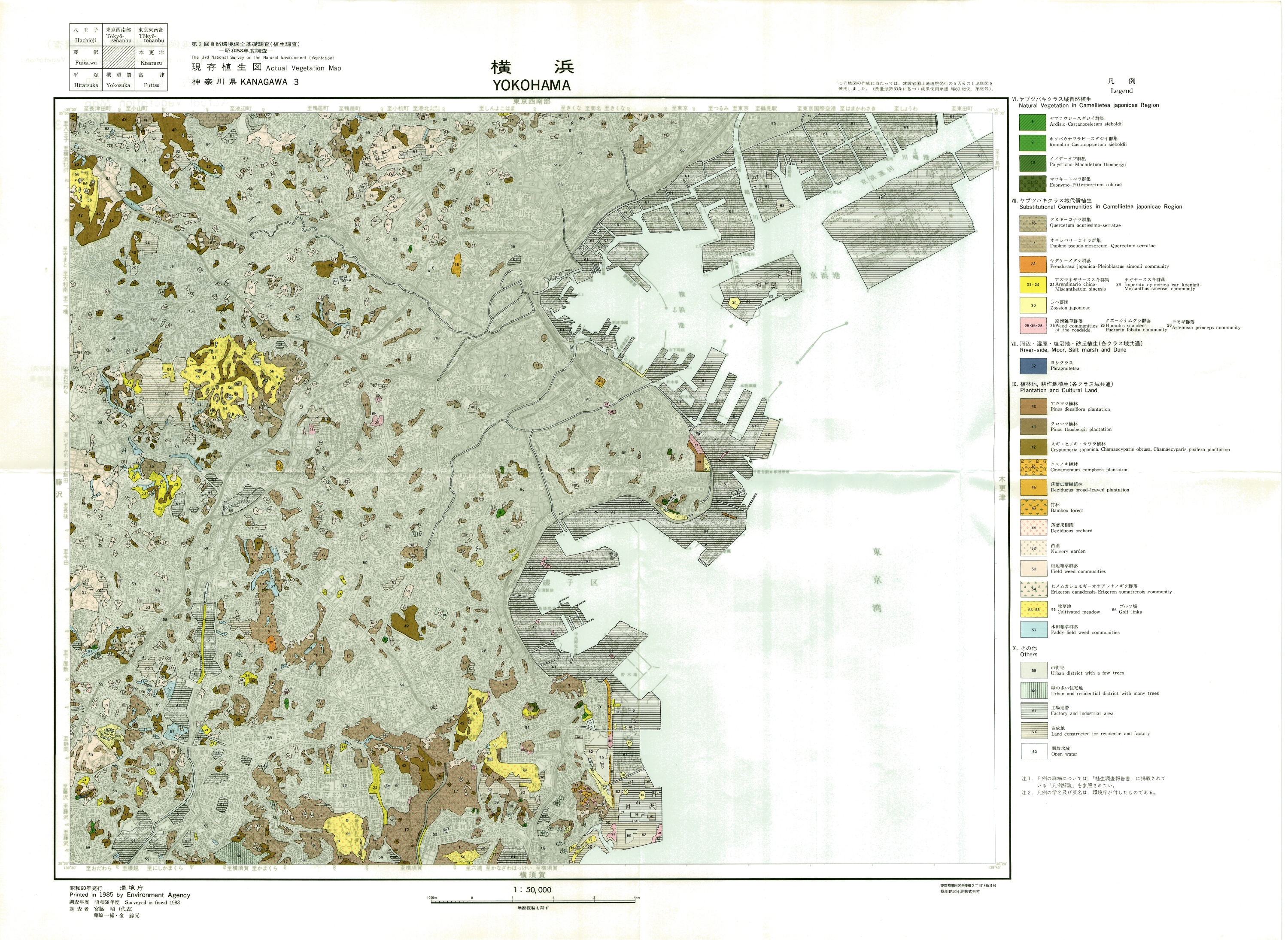Click the Bamboo forest pattern swatch 47
The image size is (1288, 940).
tap(1033, 507)
